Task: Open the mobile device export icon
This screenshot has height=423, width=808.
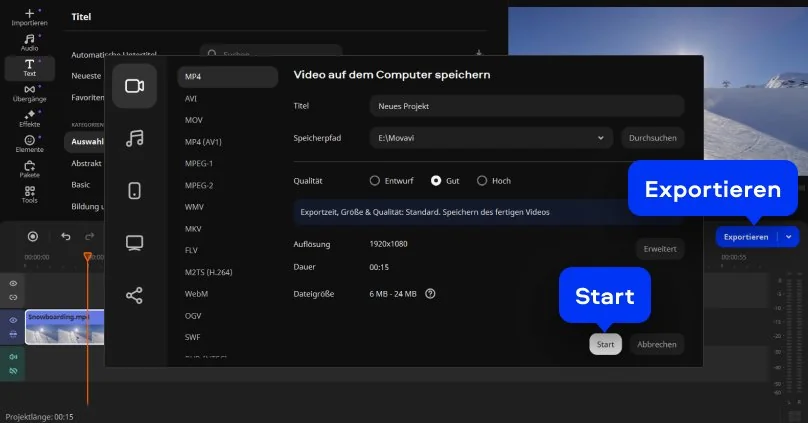Action: (x=134, y=191)
